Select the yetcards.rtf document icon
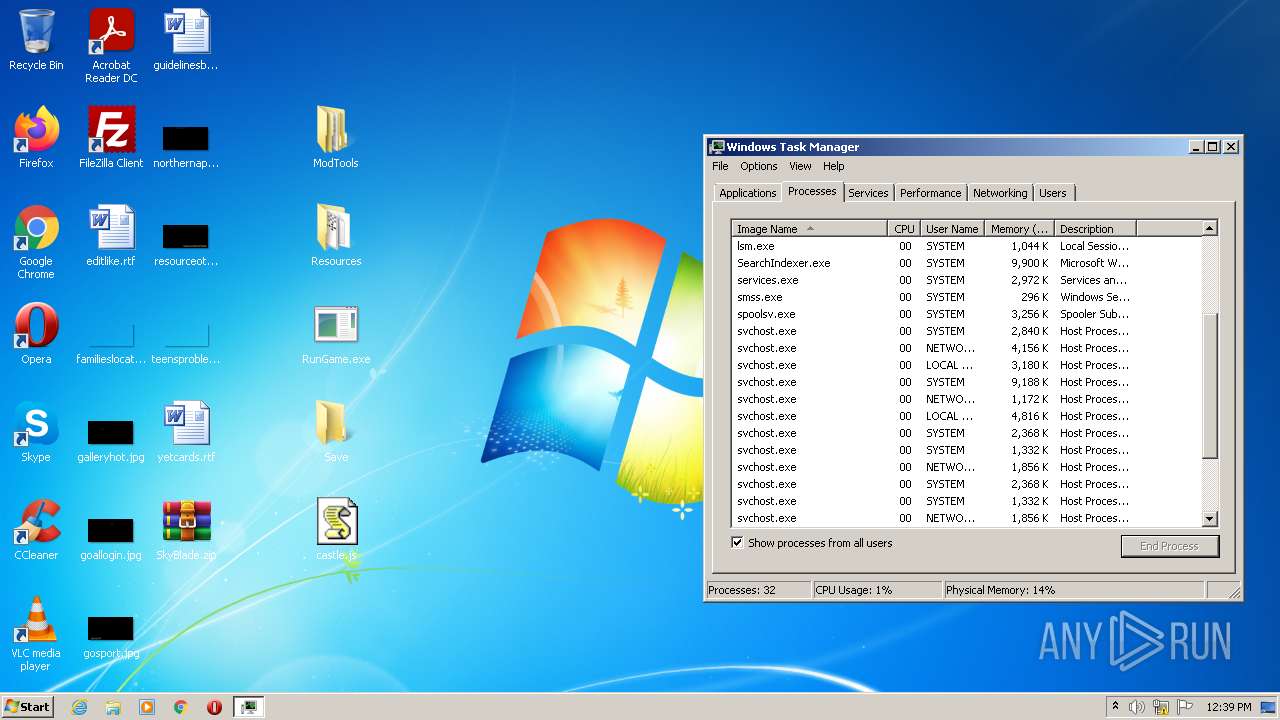This screenshot has width=1280, height=720. [186, 432]
